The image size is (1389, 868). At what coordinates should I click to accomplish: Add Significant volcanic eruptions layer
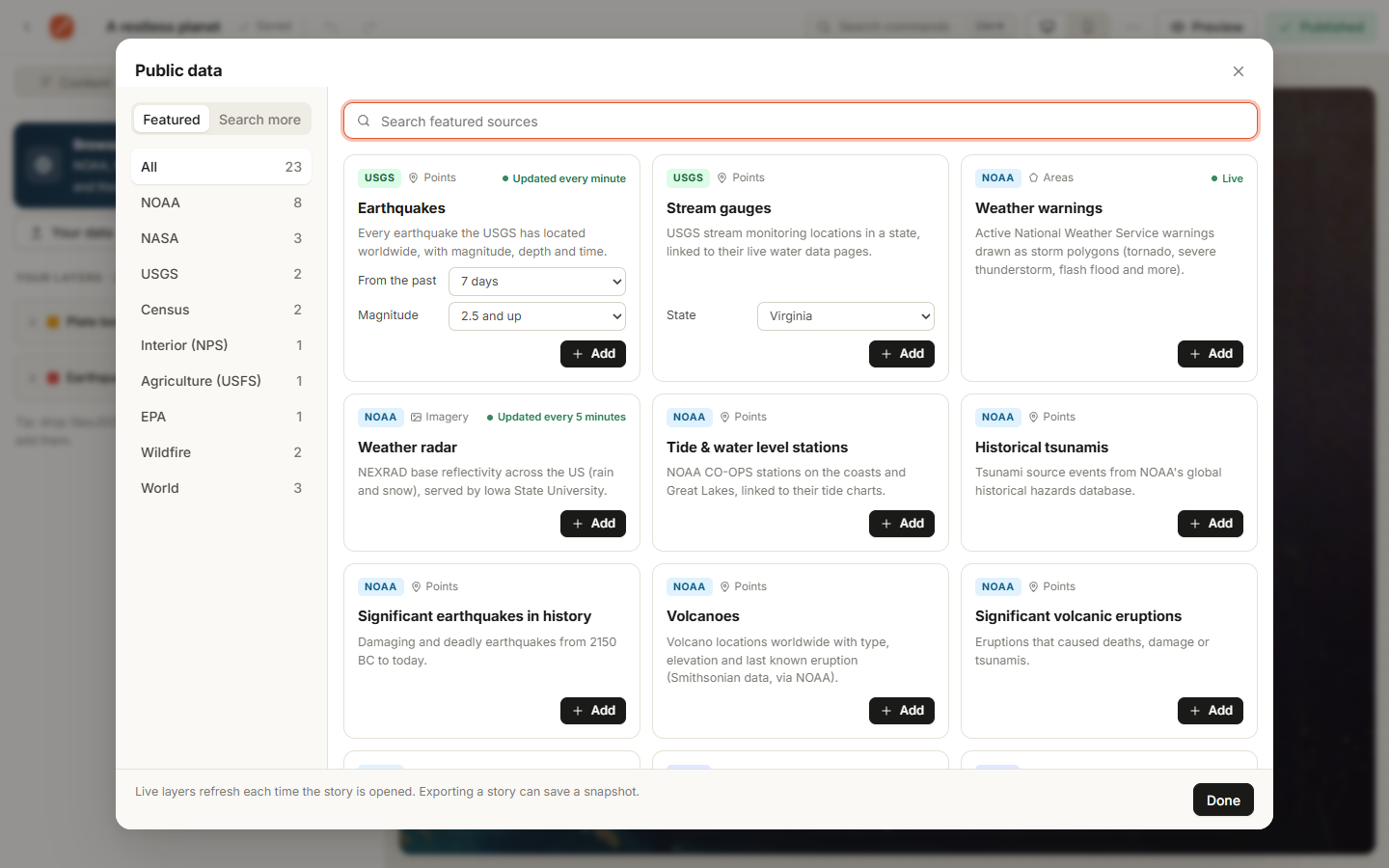coord(1211,711)
